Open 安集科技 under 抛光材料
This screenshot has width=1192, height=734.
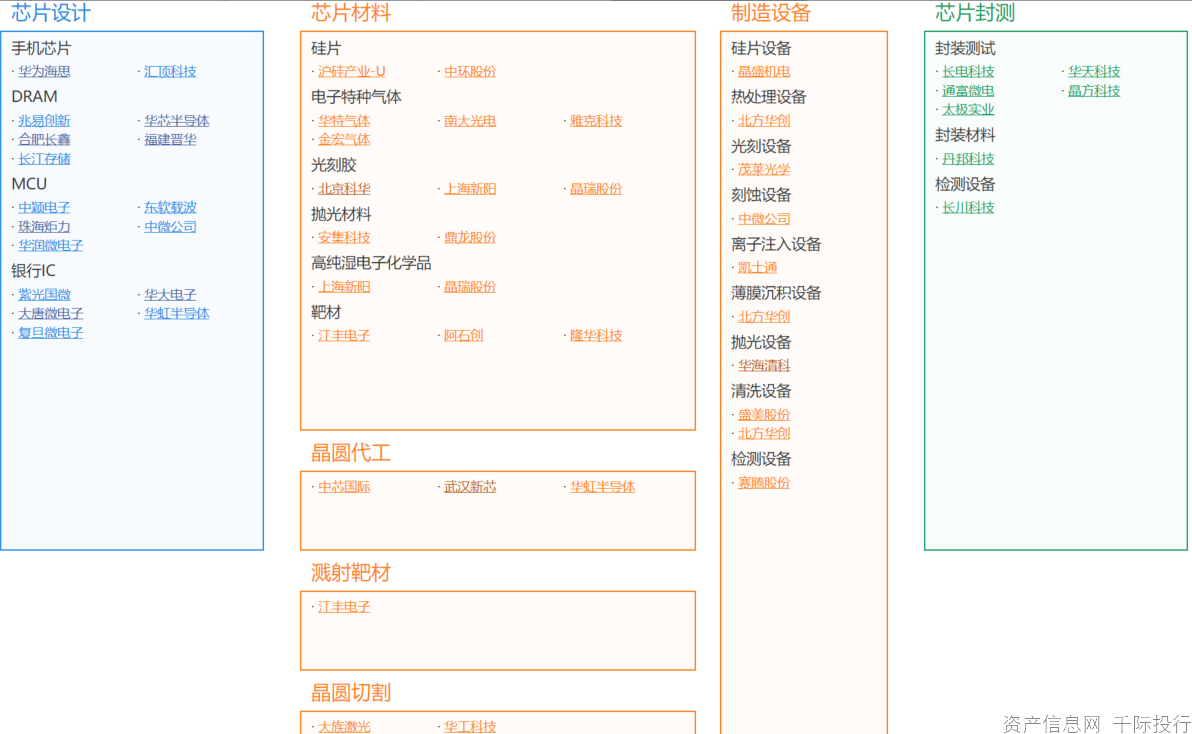pyautogui.click(x=344, y=238)
